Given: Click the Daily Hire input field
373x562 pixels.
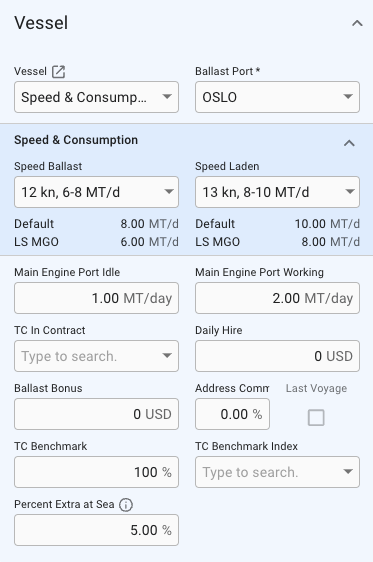Looking at the screenshot, I should click(x=277, y=356).
